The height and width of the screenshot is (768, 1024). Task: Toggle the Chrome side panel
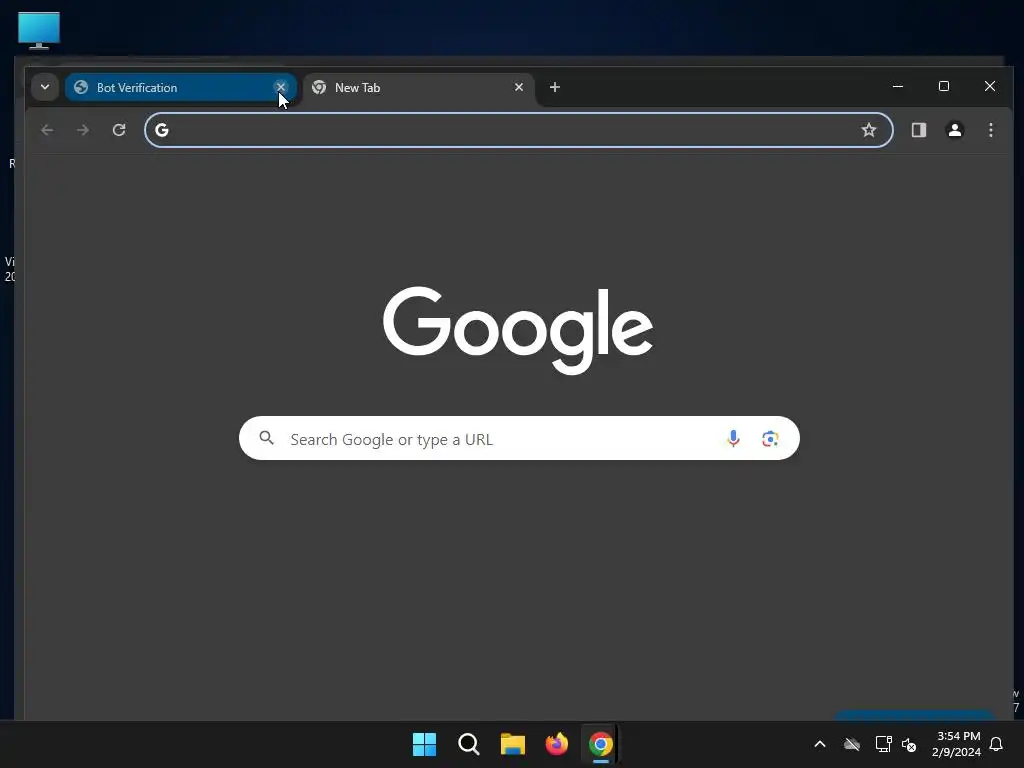[x=919, y=130]
